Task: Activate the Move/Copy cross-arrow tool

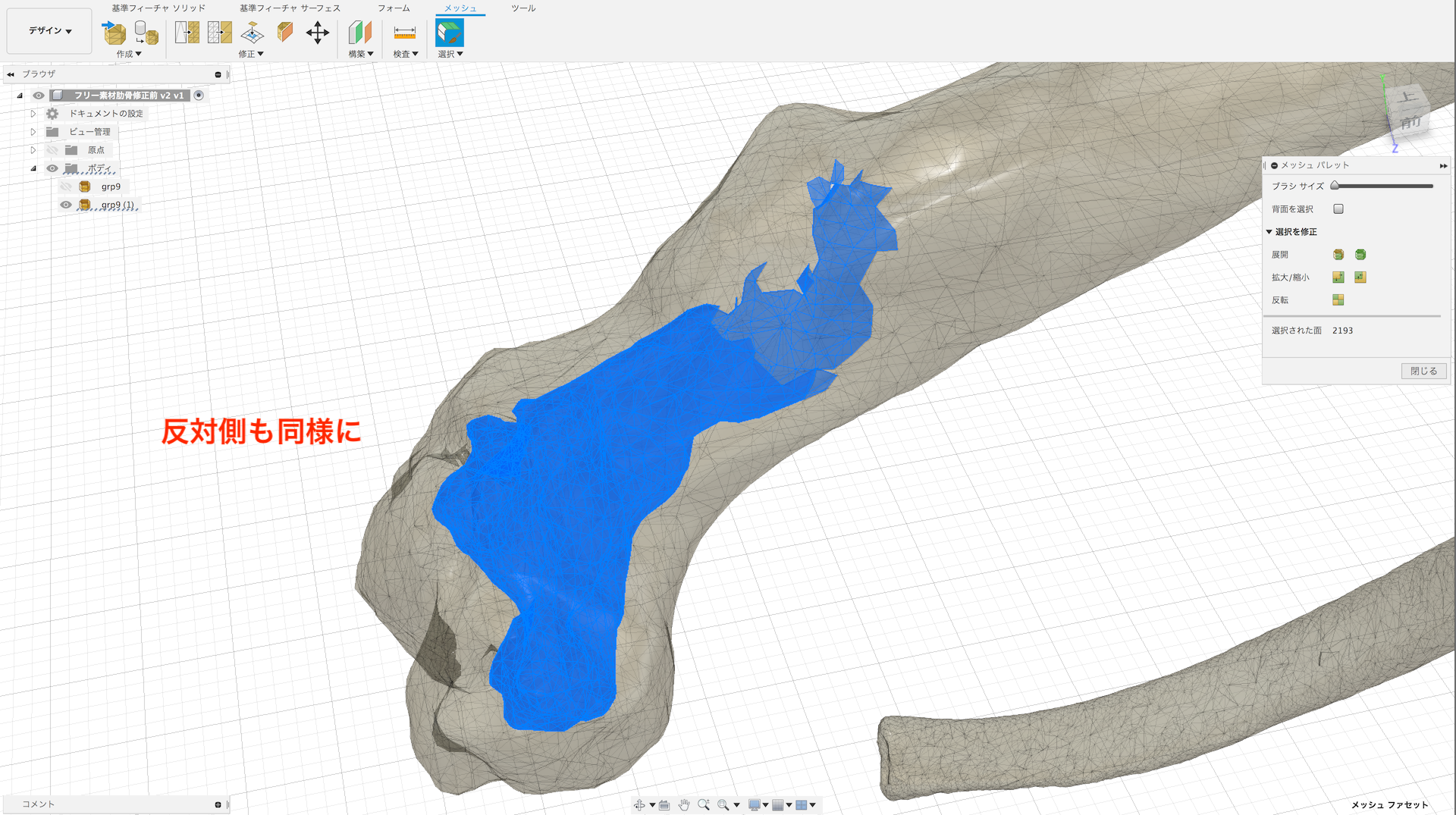Action: tap(318, 33)
